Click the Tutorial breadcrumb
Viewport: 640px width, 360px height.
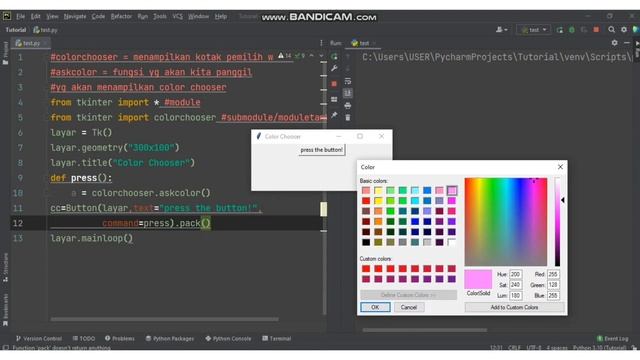pyautogui.click(x=16, y=30)
